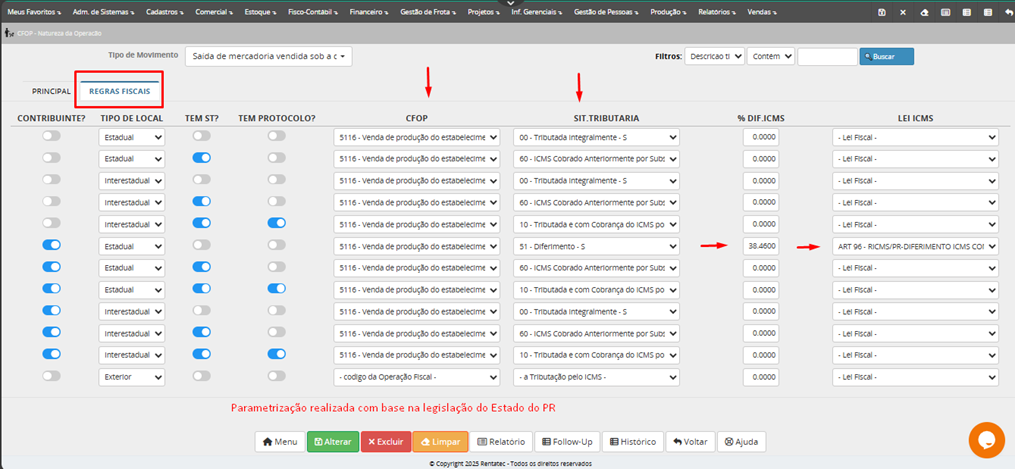The height and width of the screenshot is (469, 1015).
Task: Click the Excluir button with X icon
Action: coord(384,441)
